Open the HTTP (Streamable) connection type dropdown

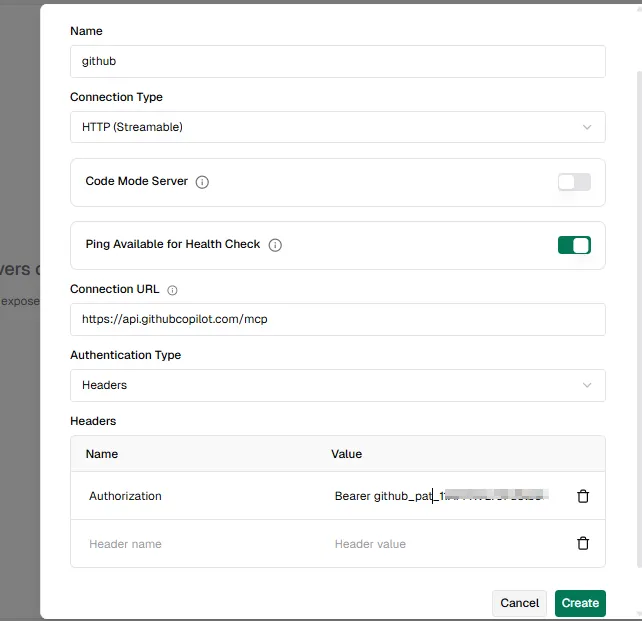[x=338, y=127]
